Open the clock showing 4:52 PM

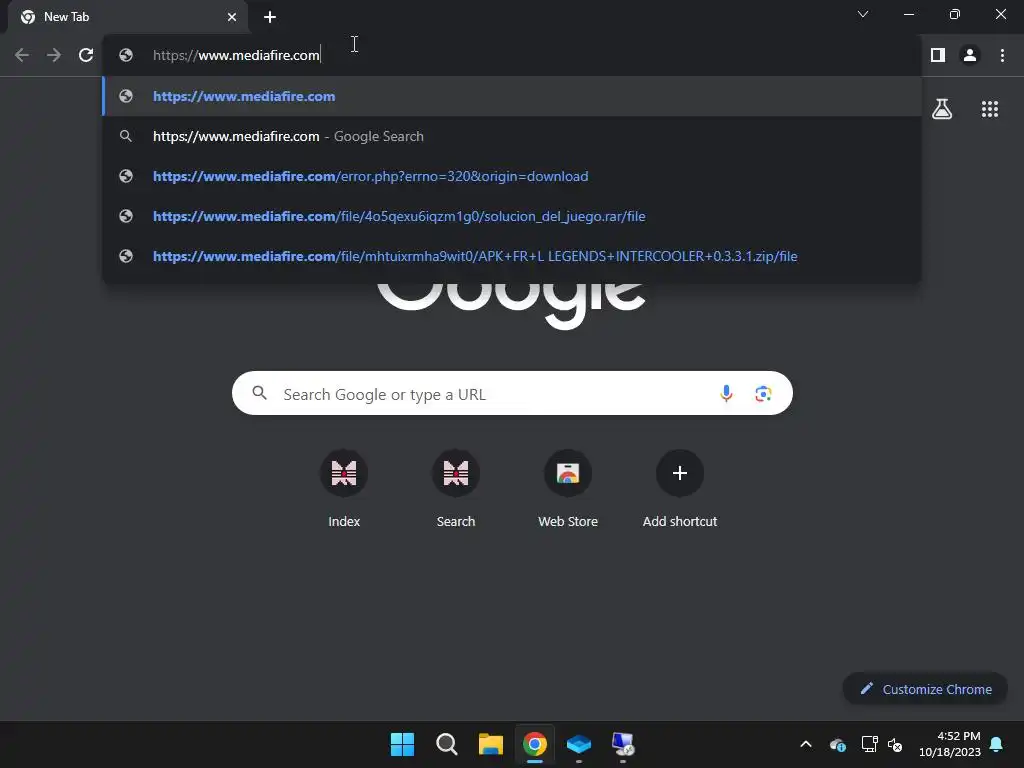[950, 744]
